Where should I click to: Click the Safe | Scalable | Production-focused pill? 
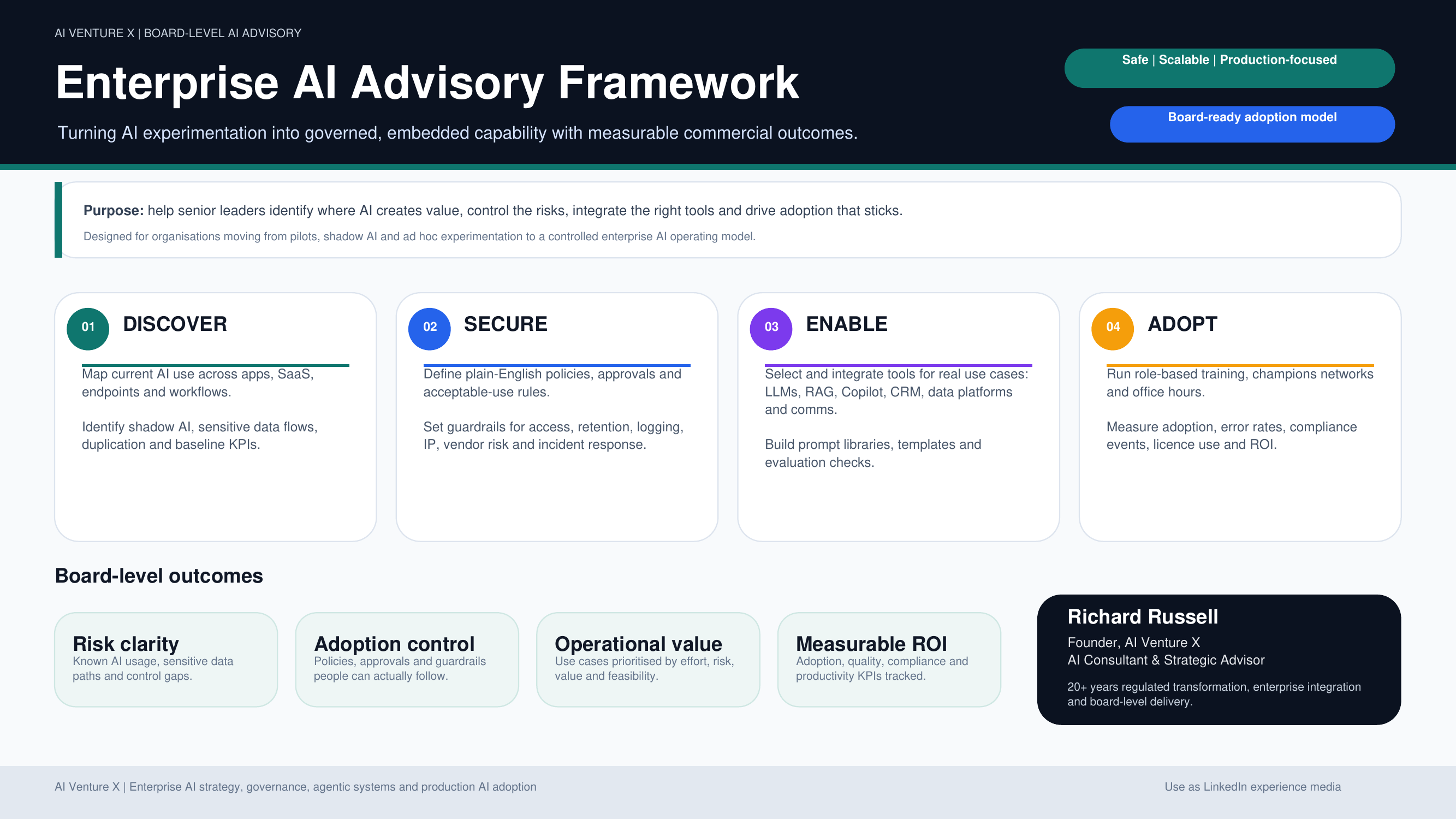pos(1229,68)
